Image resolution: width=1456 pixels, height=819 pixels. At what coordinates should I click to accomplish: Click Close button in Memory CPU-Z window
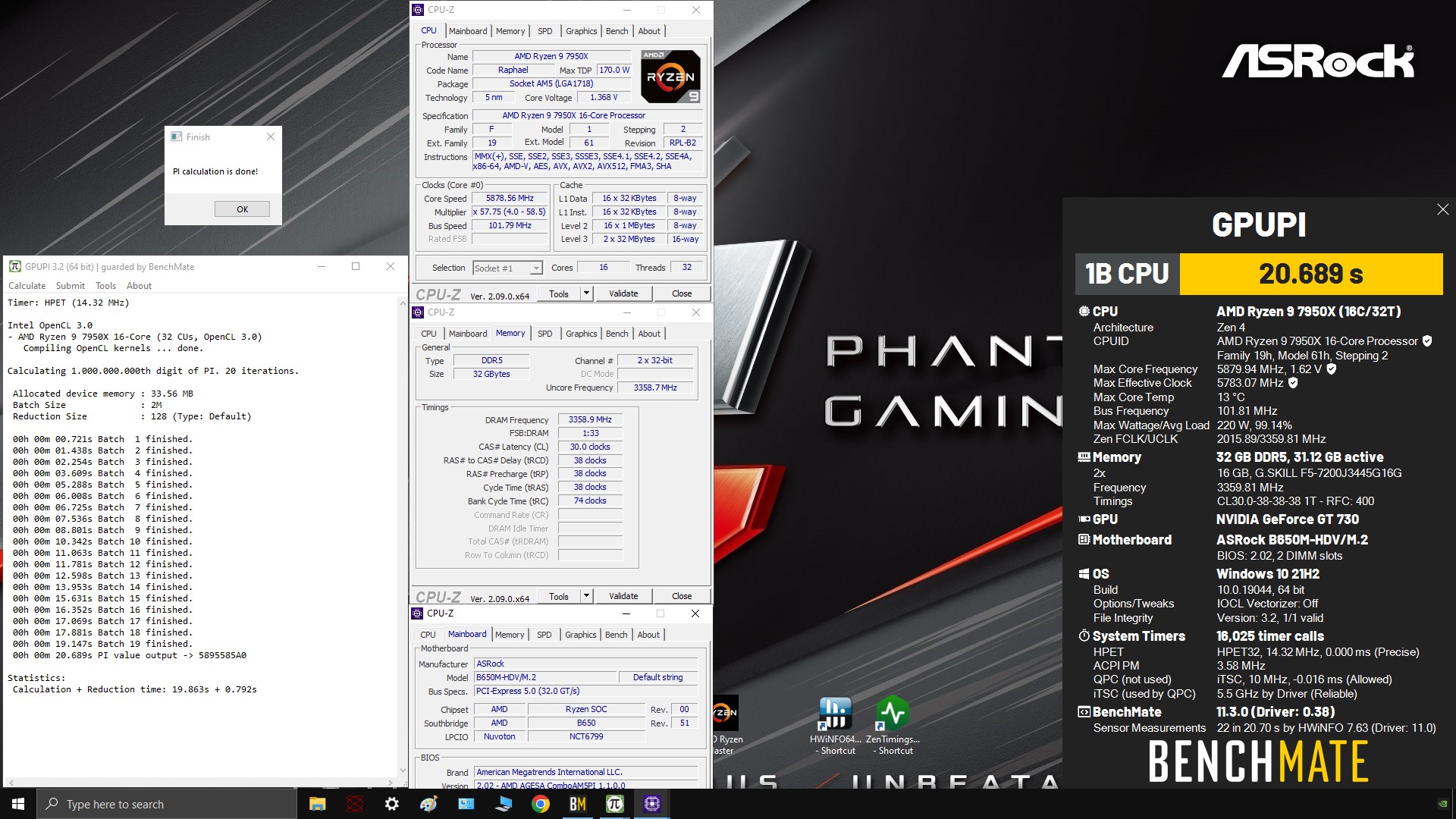[681, 596]
